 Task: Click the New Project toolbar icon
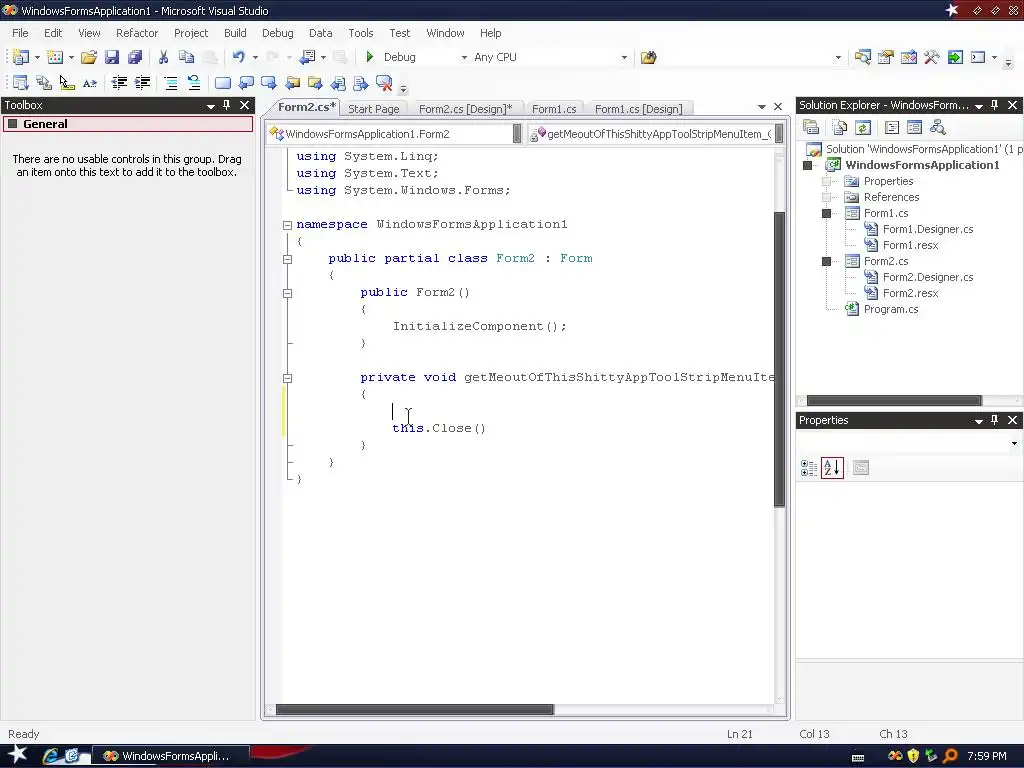[x=21, y=57]
